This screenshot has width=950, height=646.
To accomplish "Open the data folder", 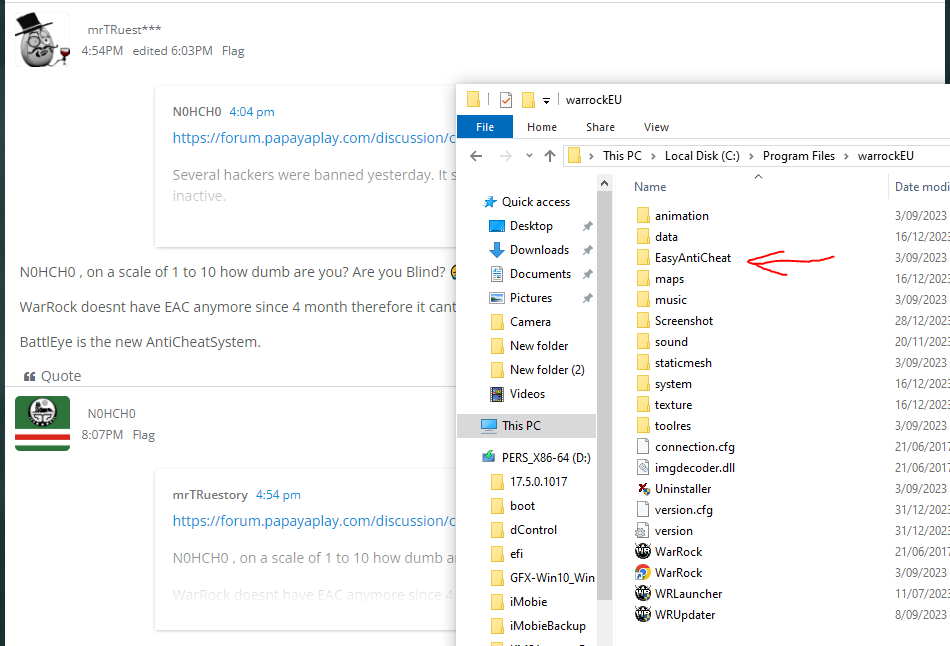I will tap(657, 237).
